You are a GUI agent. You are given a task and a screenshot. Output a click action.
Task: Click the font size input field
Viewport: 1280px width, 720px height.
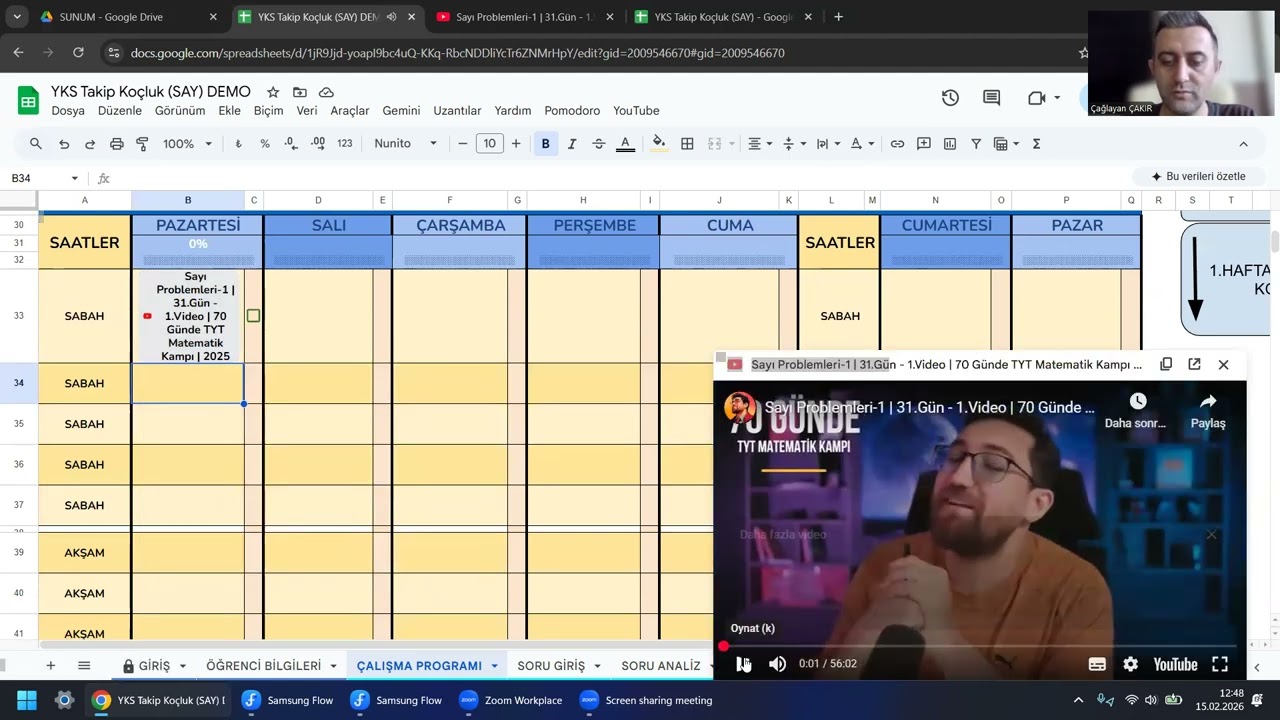point(489,144)
